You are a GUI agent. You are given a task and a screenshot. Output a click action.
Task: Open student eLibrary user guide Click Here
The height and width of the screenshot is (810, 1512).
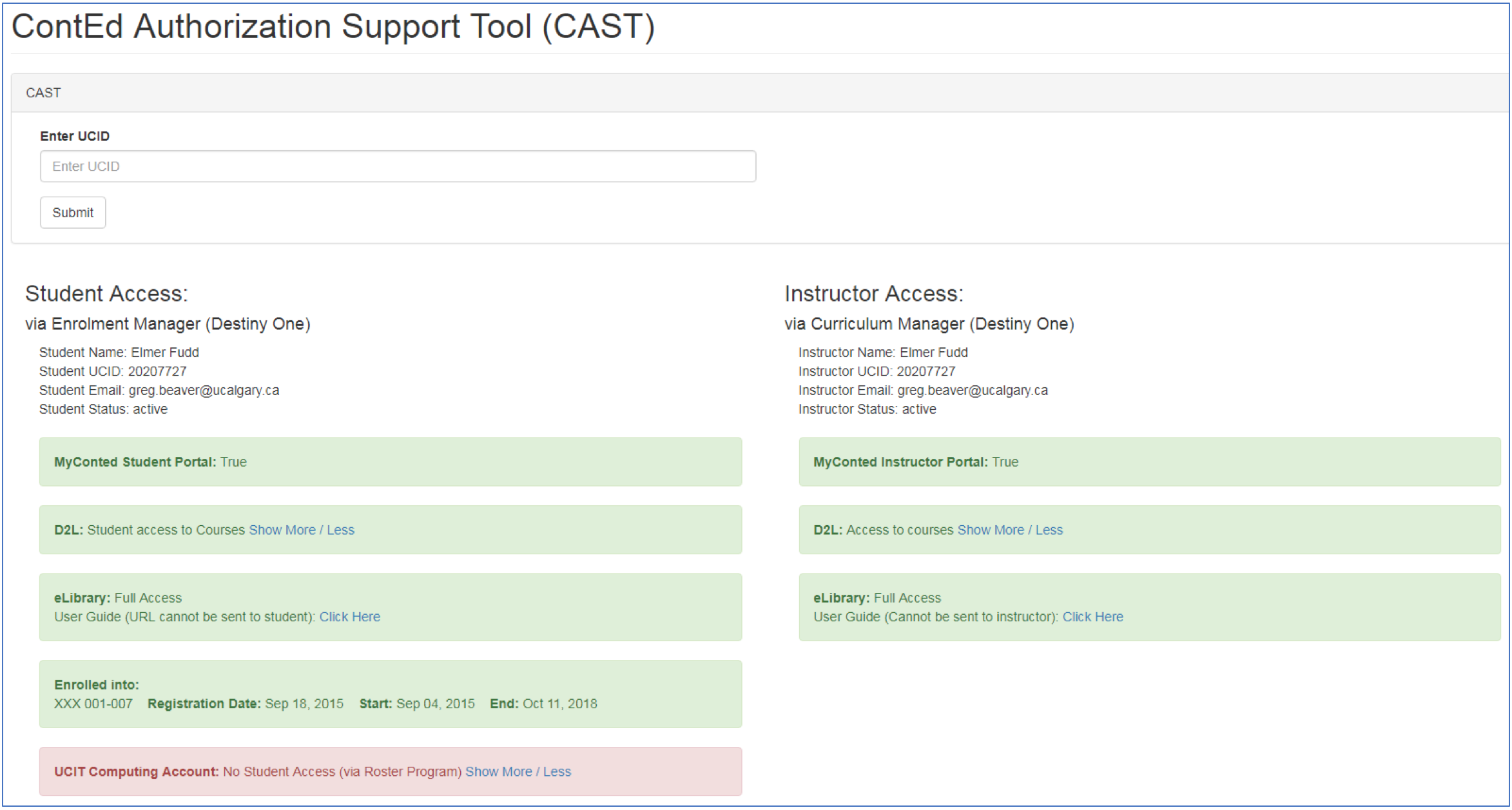(x=349, y=617)
